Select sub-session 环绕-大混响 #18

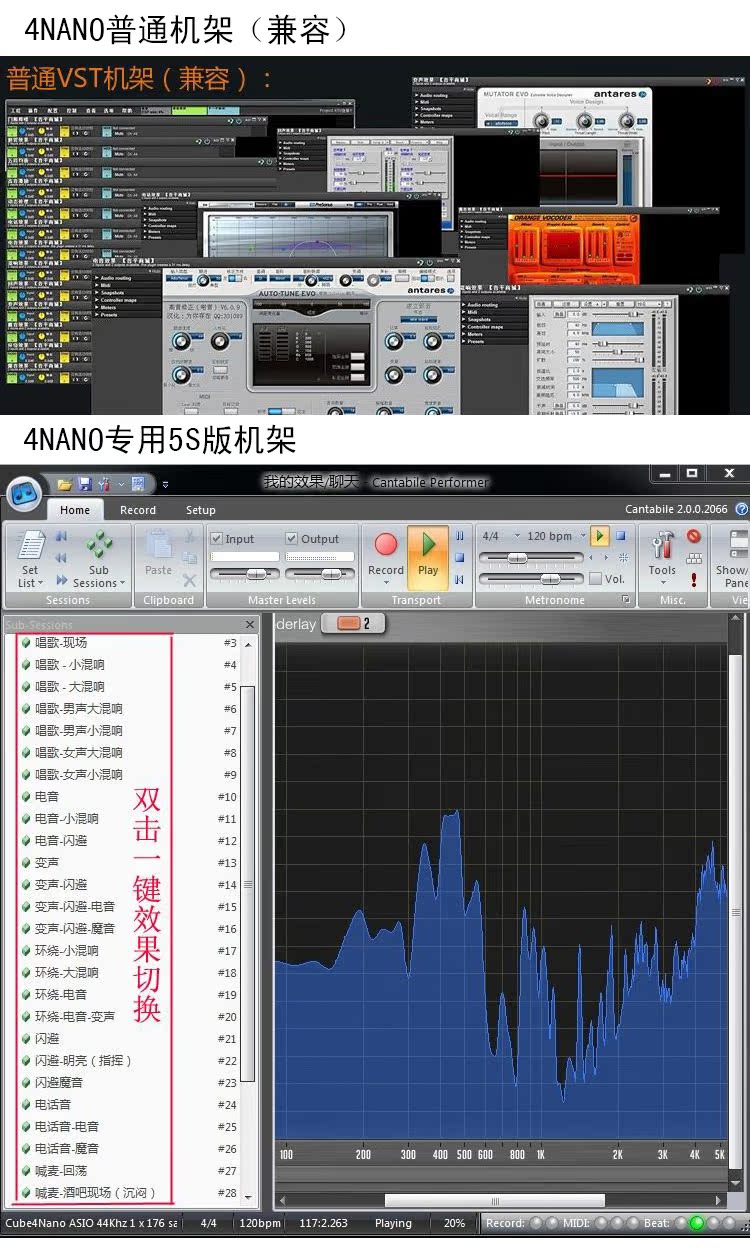coord(129,972)
